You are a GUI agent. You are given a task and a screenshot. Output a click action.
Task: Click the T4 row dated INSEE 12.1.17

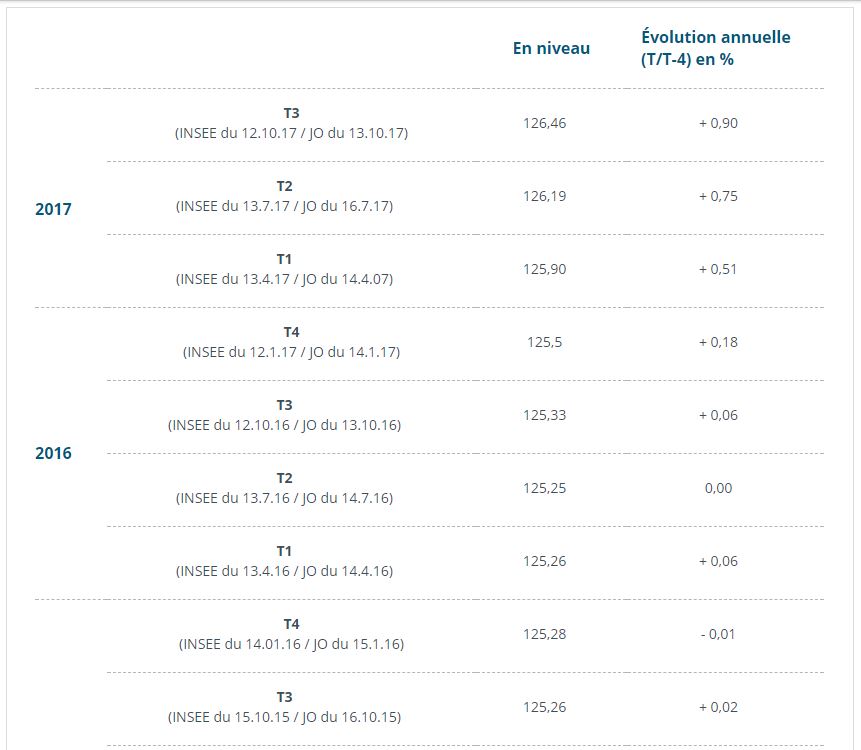[x=292, y=342]
